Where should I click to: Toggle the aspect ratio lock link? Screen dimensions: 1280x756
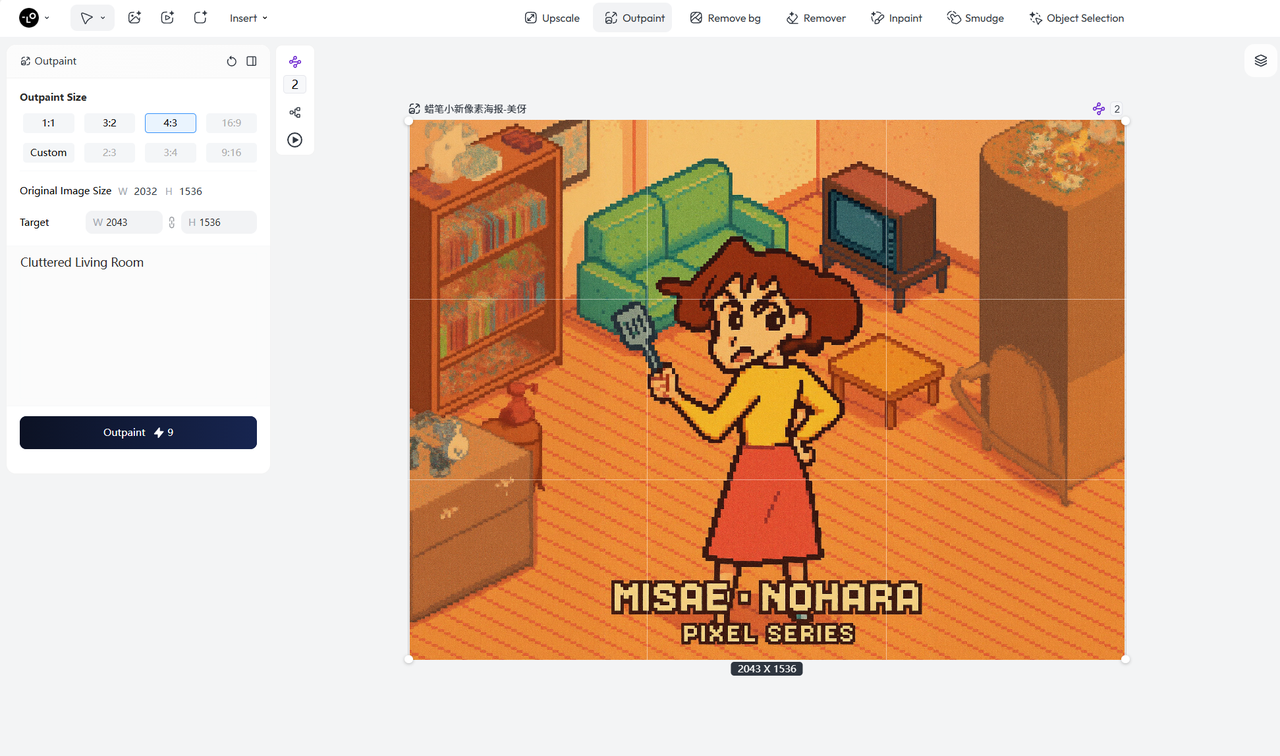click(171, 222)
